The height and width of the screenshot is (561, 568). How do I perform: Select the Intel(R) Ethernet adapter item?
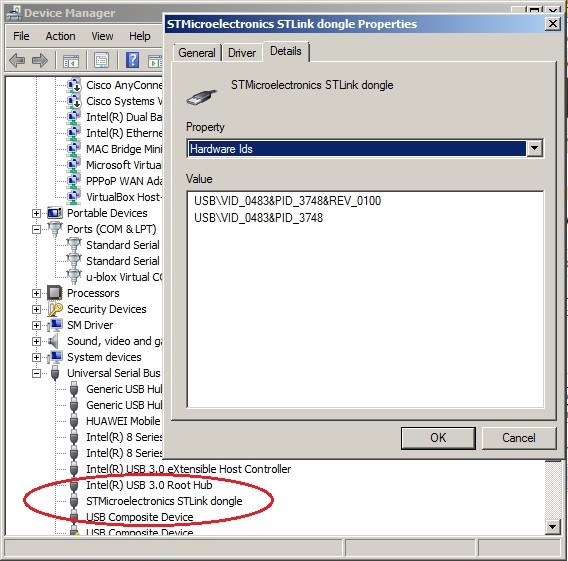pyautogui.click(x=124, y=133)
